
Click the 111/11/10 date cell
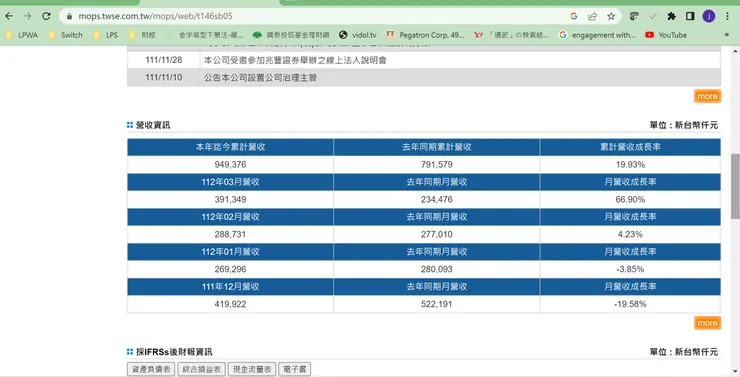pyautogui.click(x=164, y=78)
